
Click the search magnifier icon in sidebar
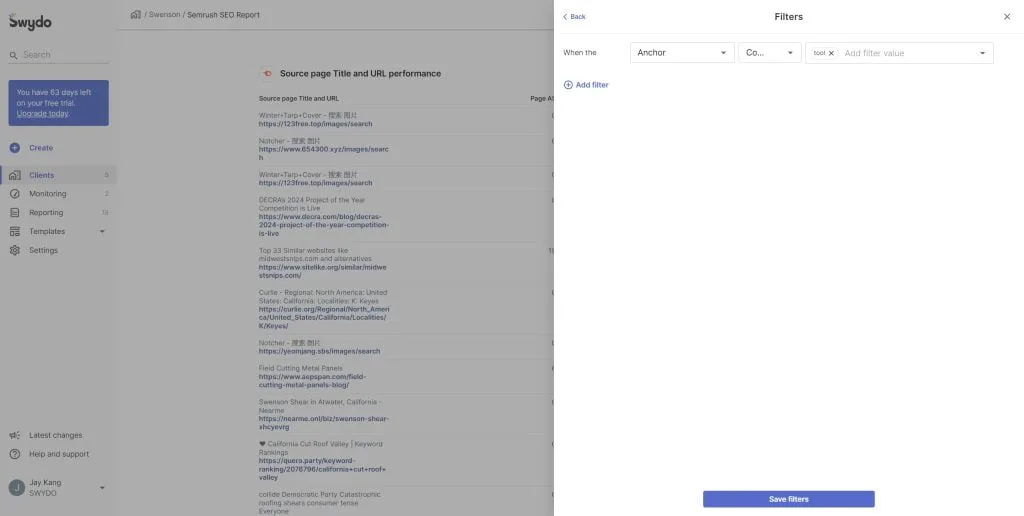click(x=14, y=56)
